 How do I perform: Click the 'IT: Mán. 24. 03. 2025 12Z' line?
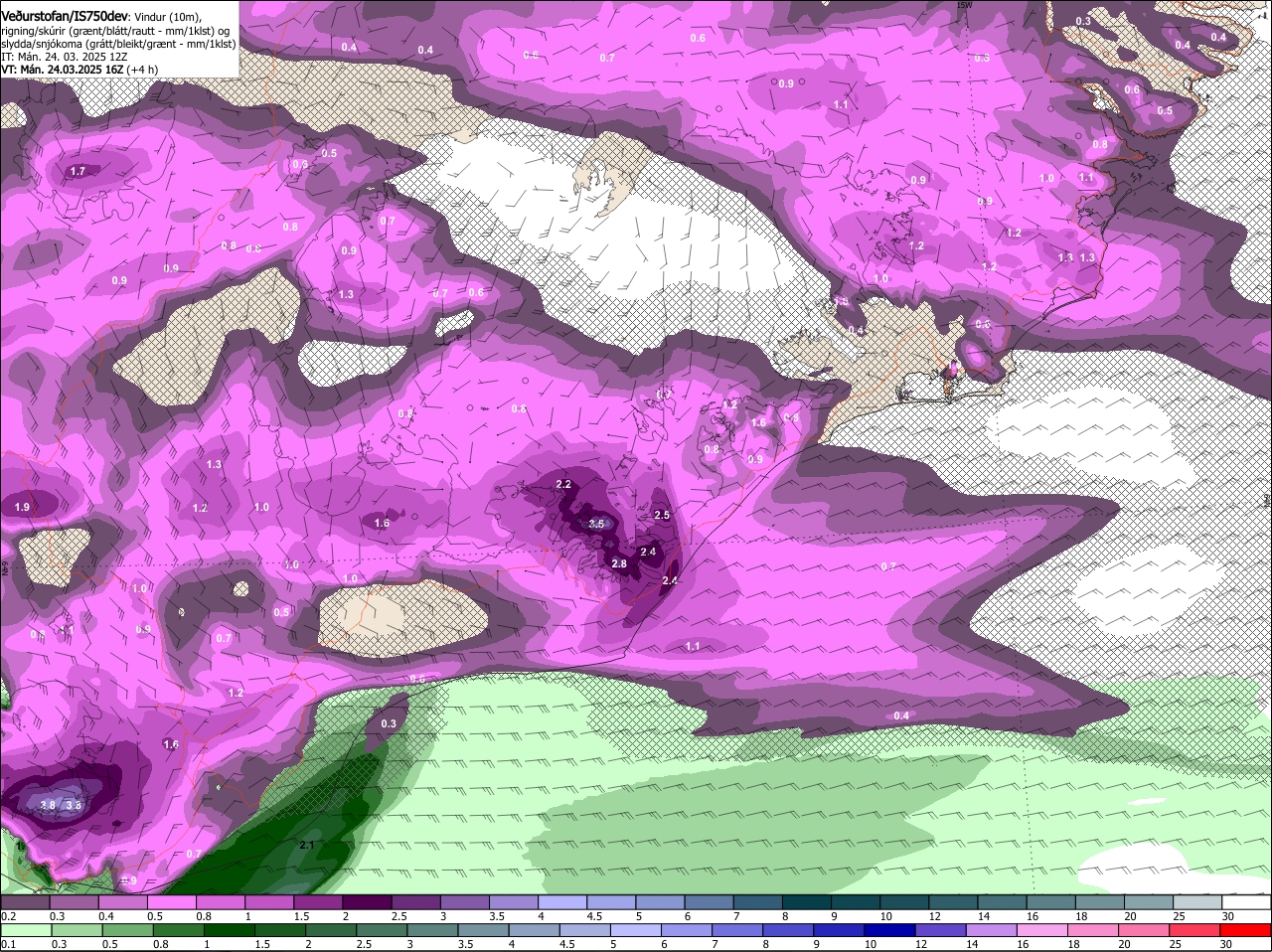[64, 57]
